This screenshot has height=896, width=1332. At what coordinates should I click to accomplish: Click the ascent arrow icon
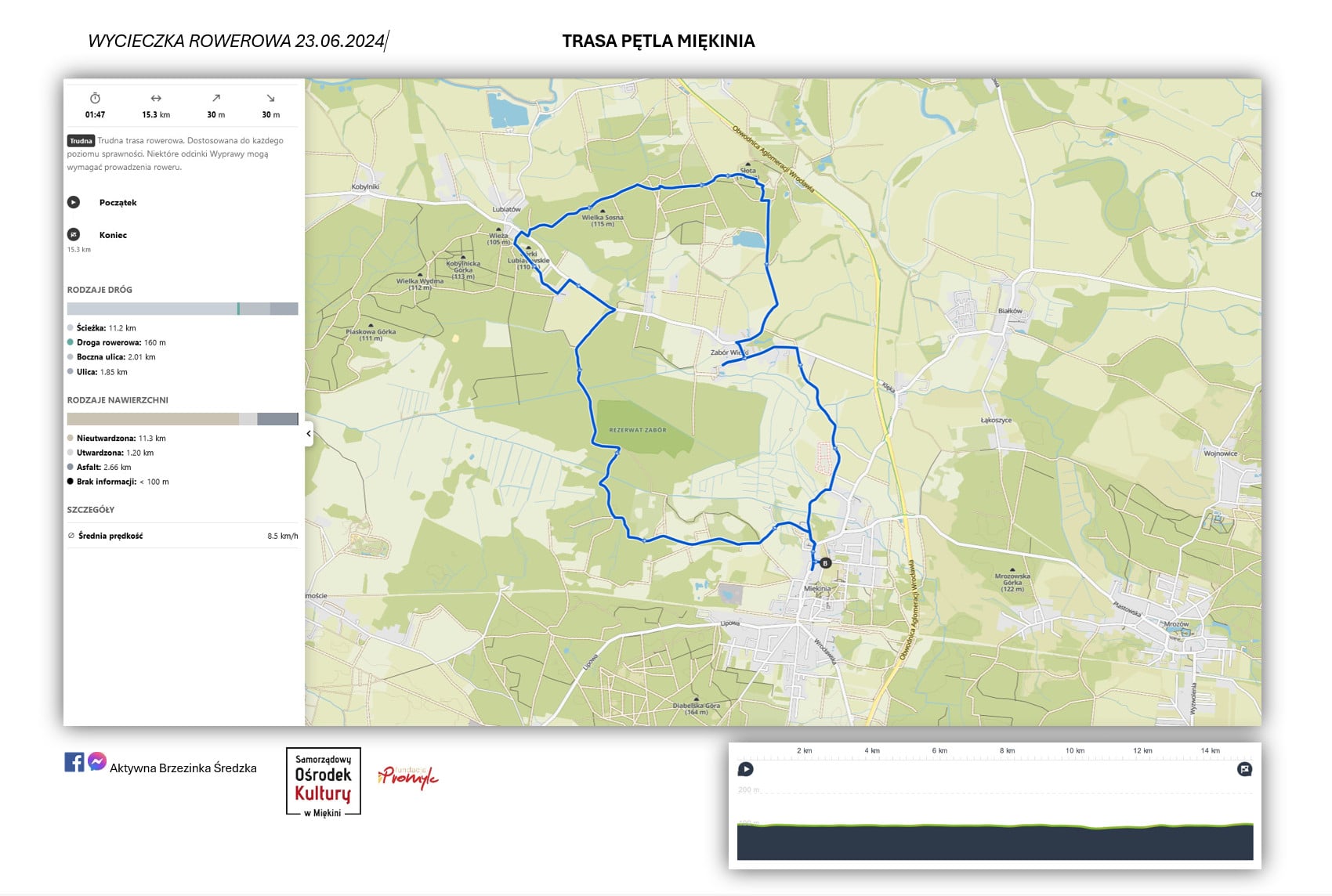pyautogui.click(x=216, y=99)
